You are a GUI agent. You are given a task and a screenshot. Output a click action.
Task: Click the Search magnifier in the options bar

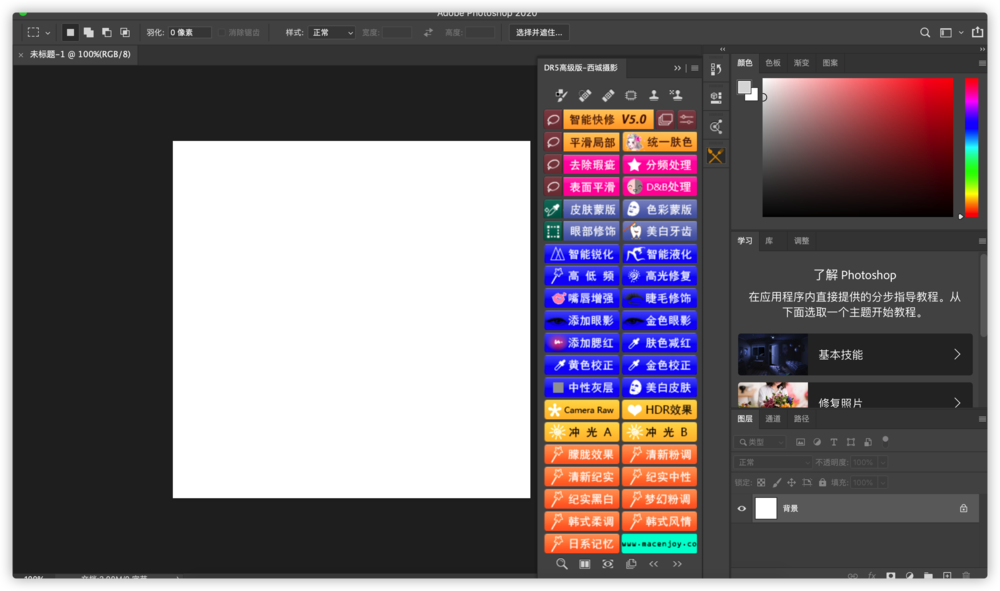[925, 33]
